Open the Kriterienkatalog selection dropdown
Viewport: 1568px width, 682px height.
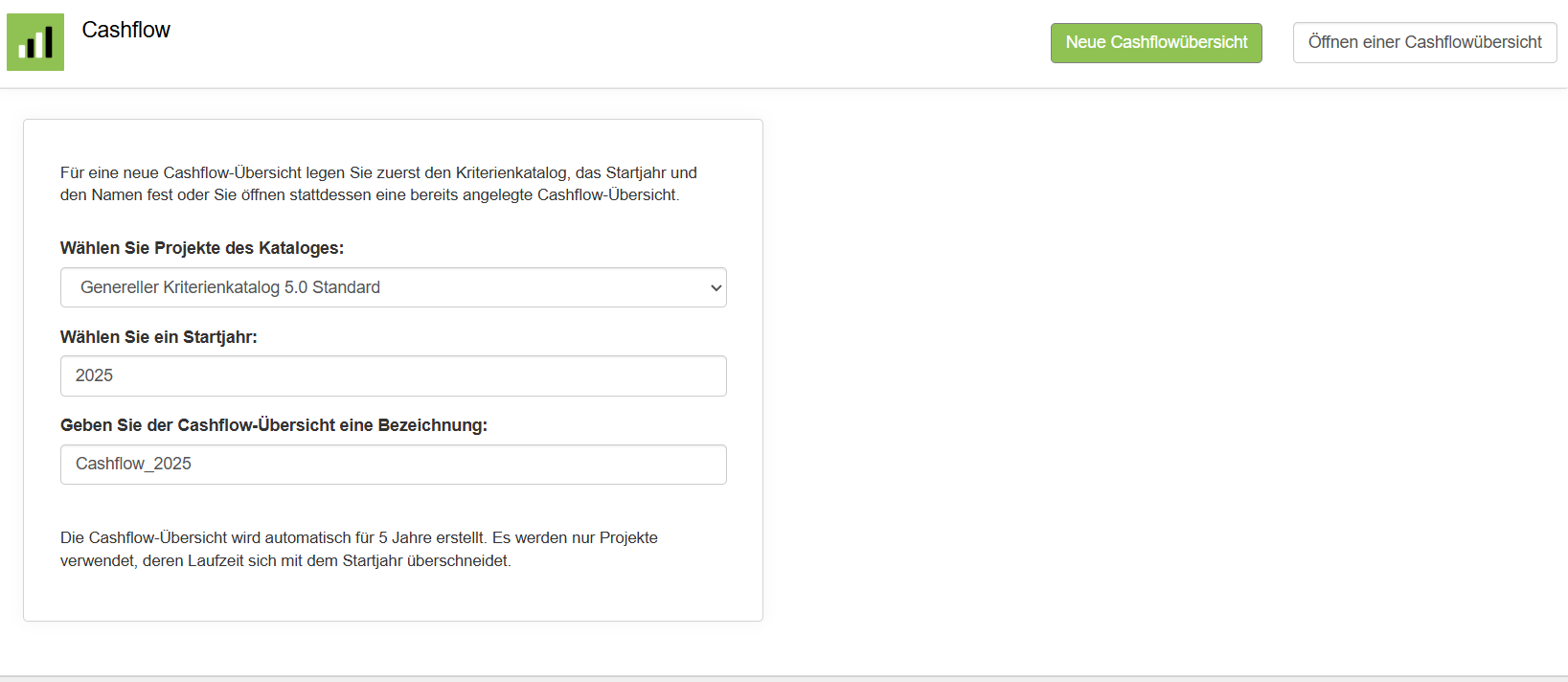coord(393,287)
